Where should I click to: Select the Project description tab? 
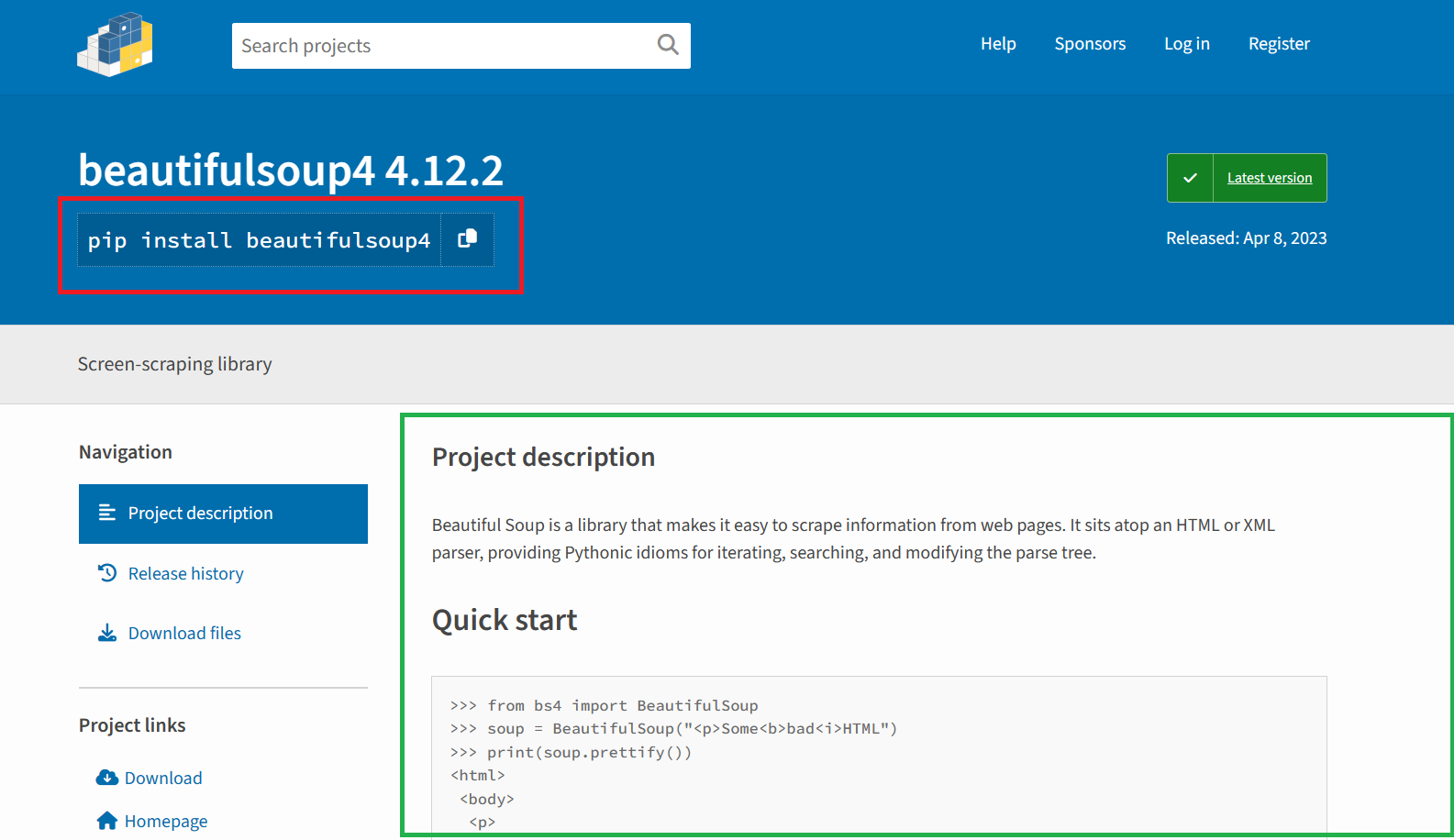point(223,514)
